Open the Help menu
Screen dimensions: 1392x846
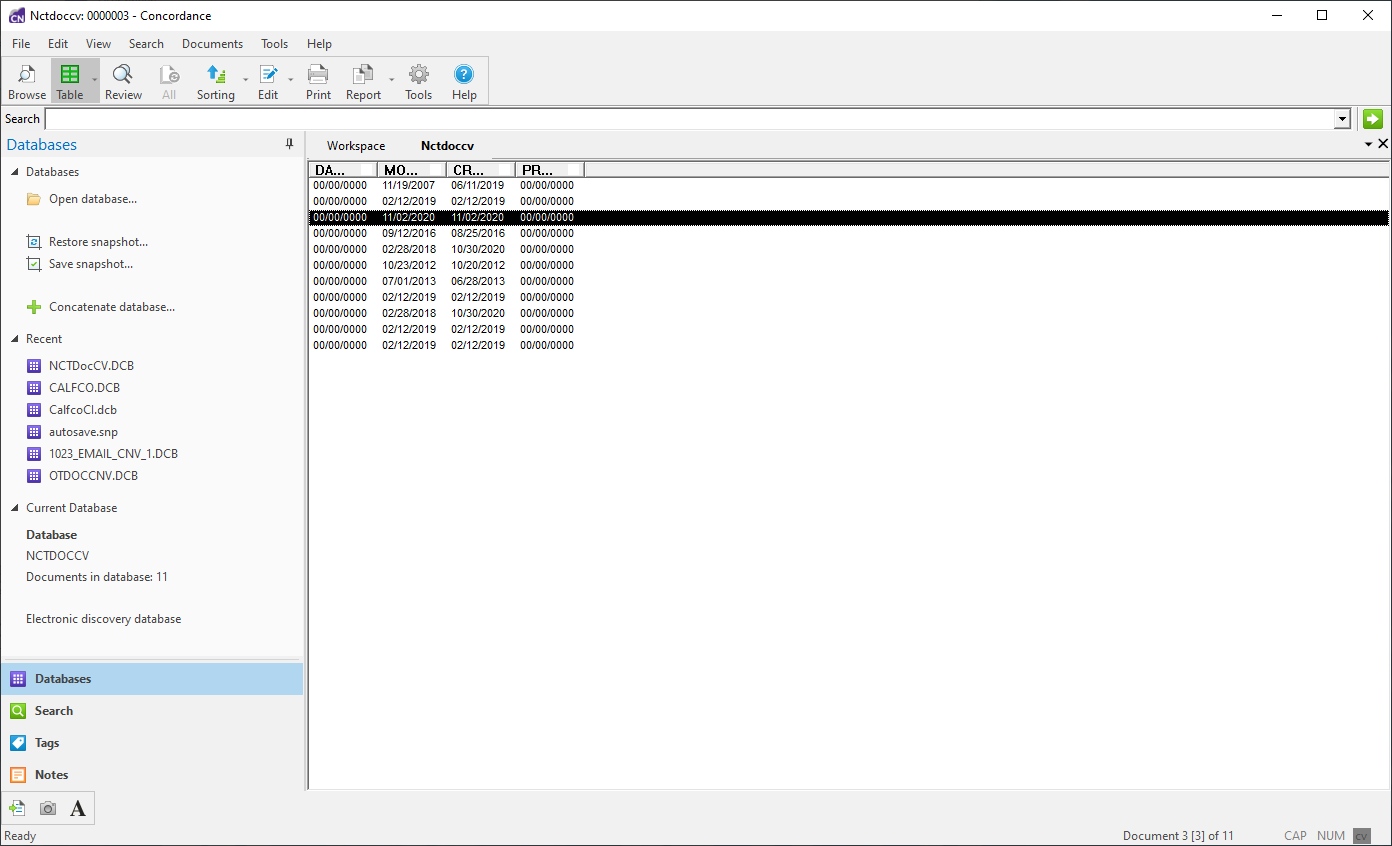[319, 44]
